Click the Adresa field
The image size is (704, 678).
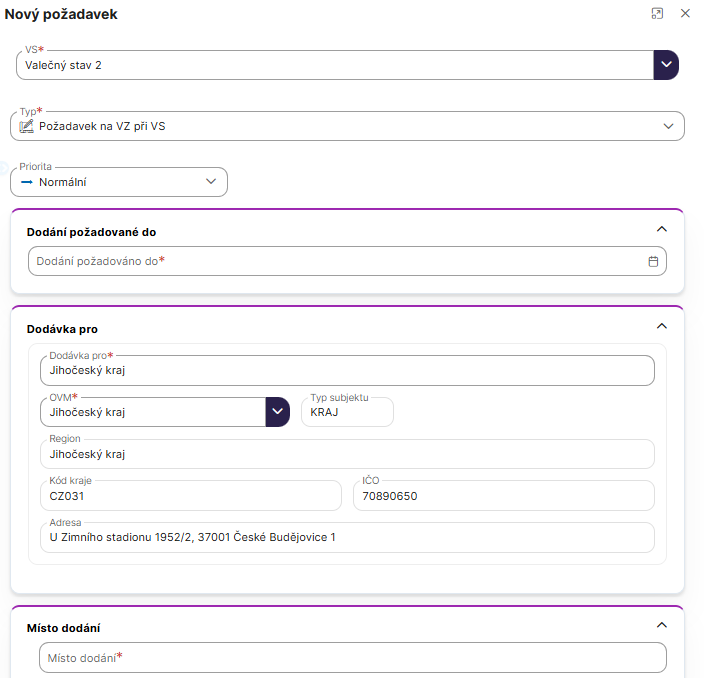point(346,537)
